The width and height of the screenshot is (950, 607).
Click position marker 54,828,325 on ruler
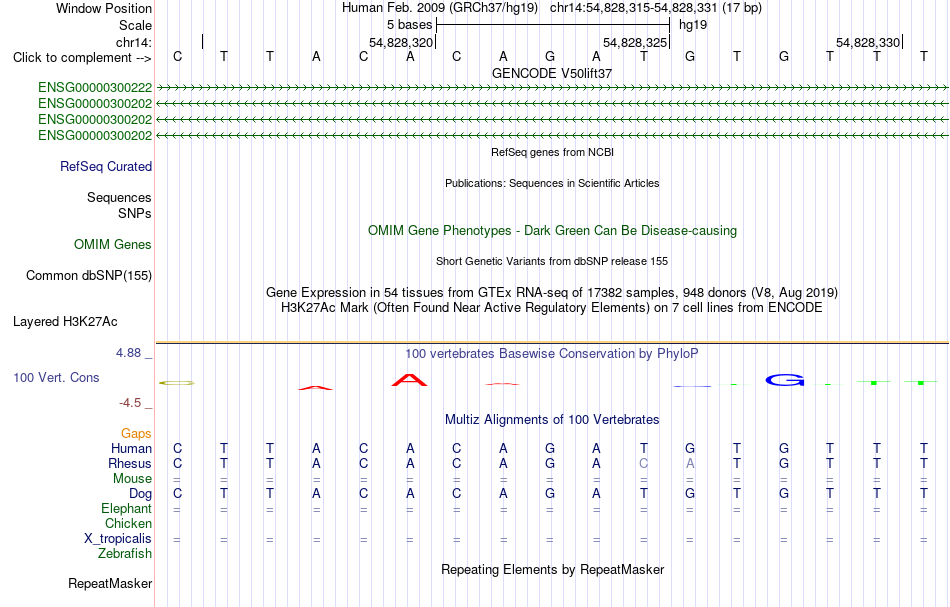click(635, 42)
